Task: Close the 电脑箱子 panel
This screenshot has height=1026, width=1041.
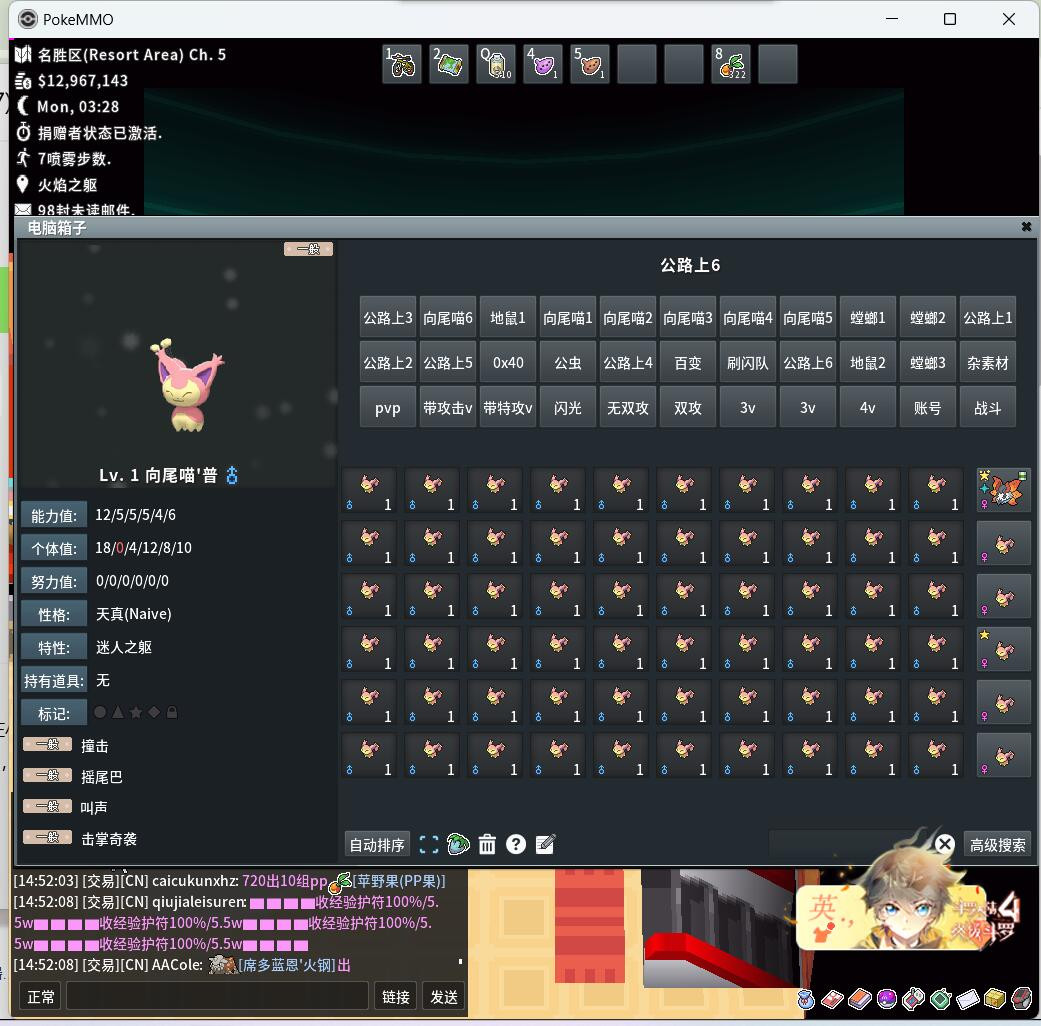Action: [x=1026, y=227]
